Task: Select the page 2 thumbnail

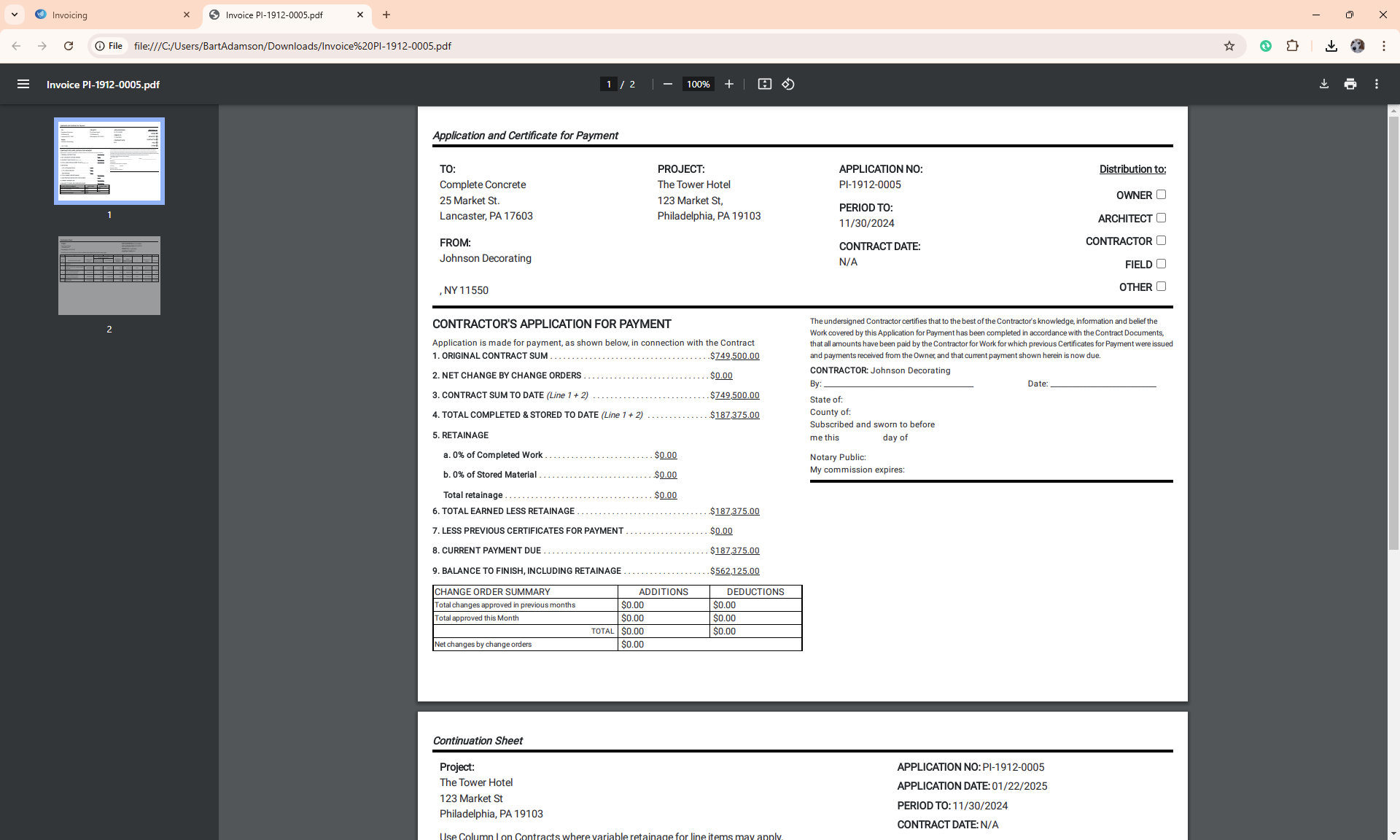Action: coord(109,276)
